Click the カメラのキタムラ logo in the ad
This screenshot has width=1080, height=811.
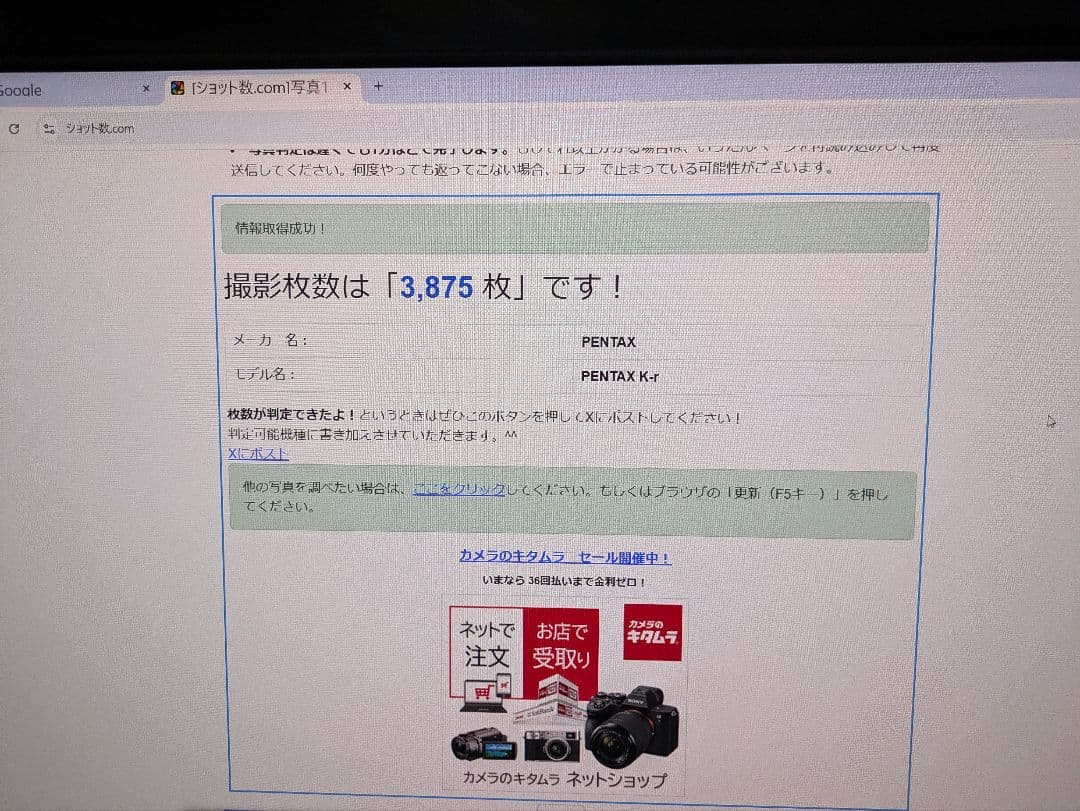pyautogui.click(x=651, y=633)
